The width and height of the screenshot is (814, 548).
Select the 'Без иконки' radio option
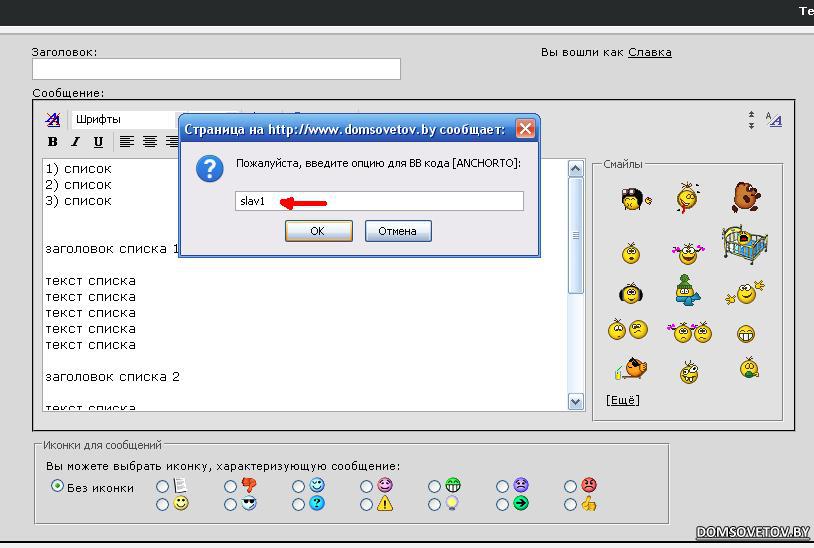57,487
